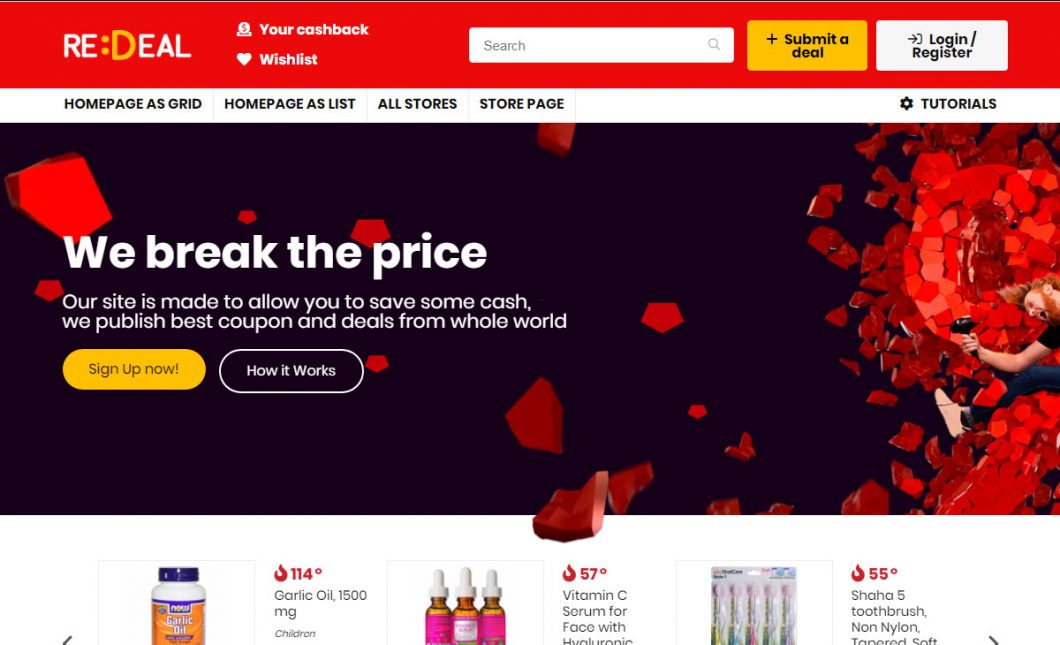Open All Stores menu item
The width and height of the screenshot is (1060, 645).
(417, 104)
